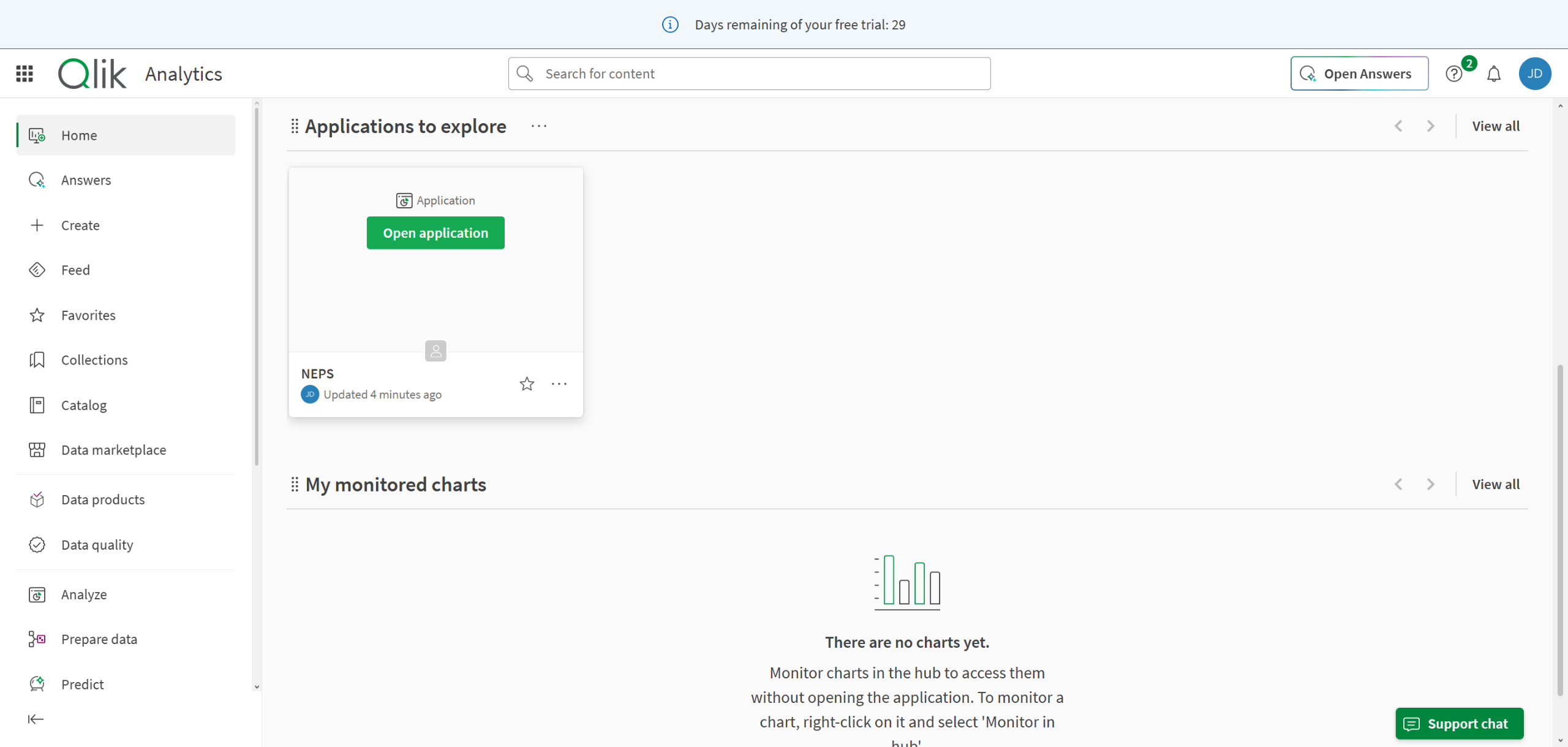Click the JD user avatar
1568x747 pixels.
coord(1534,74)
